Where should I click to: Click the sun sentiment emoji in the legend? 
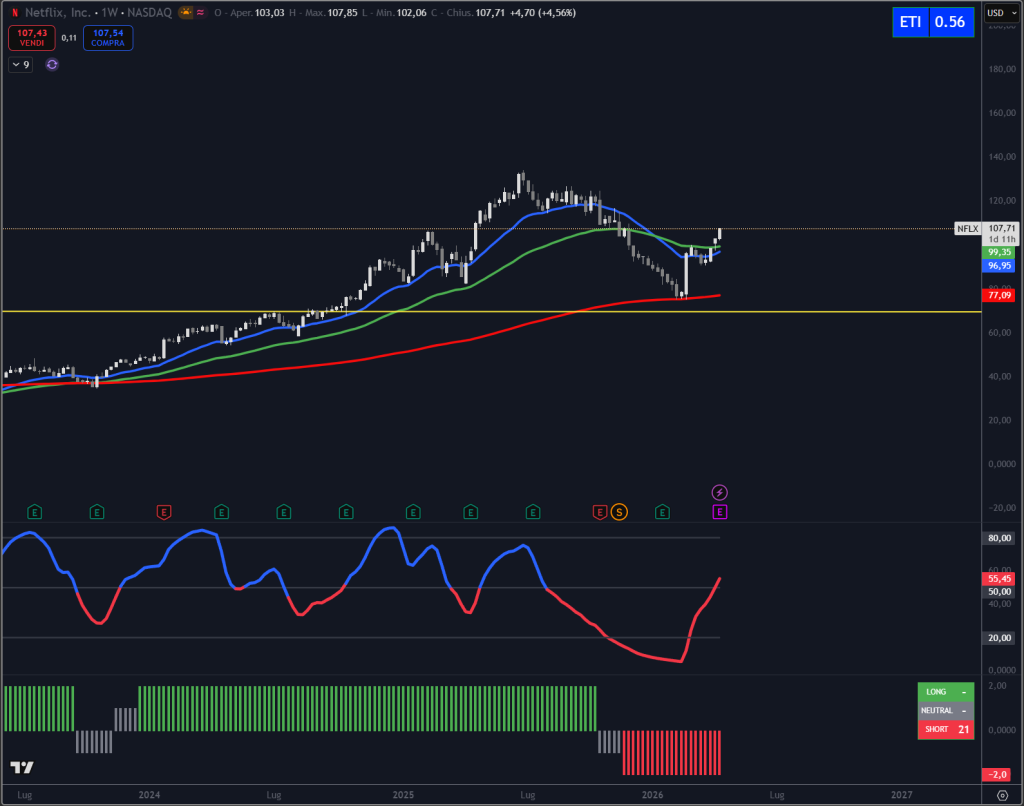(185, 13)
